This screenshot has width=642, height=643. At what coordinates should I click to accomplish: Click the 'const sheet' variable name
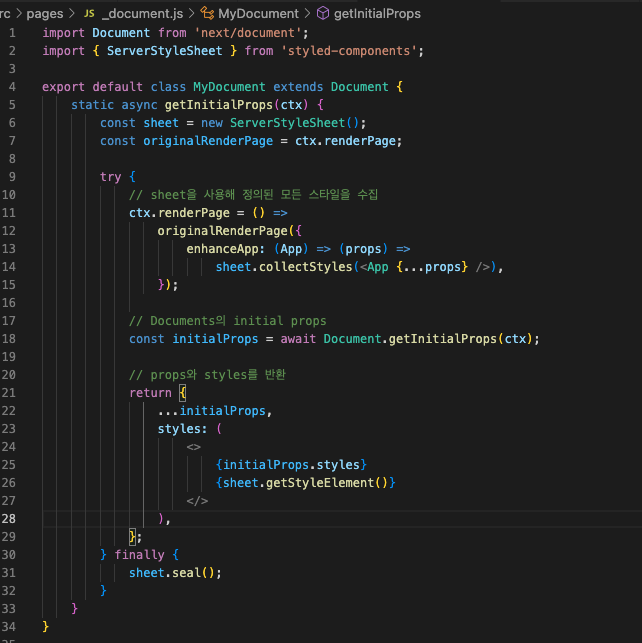pyautogui.click(x=161, y=123)
